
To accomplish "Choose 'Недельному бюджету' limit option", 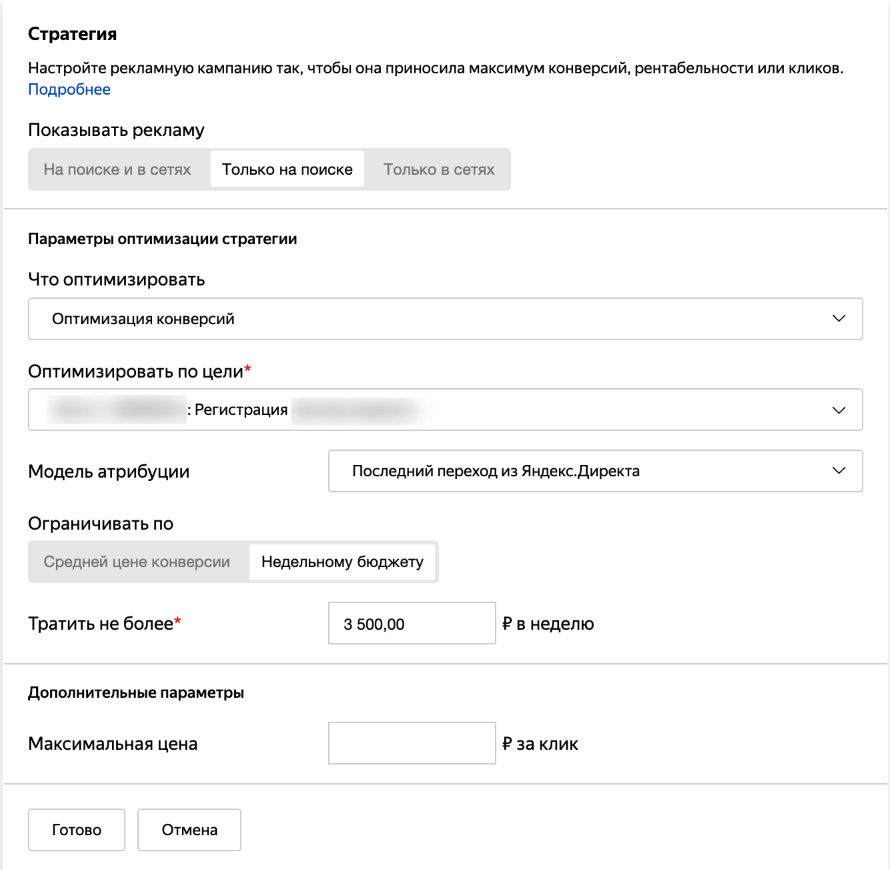I will pos(342,562).
